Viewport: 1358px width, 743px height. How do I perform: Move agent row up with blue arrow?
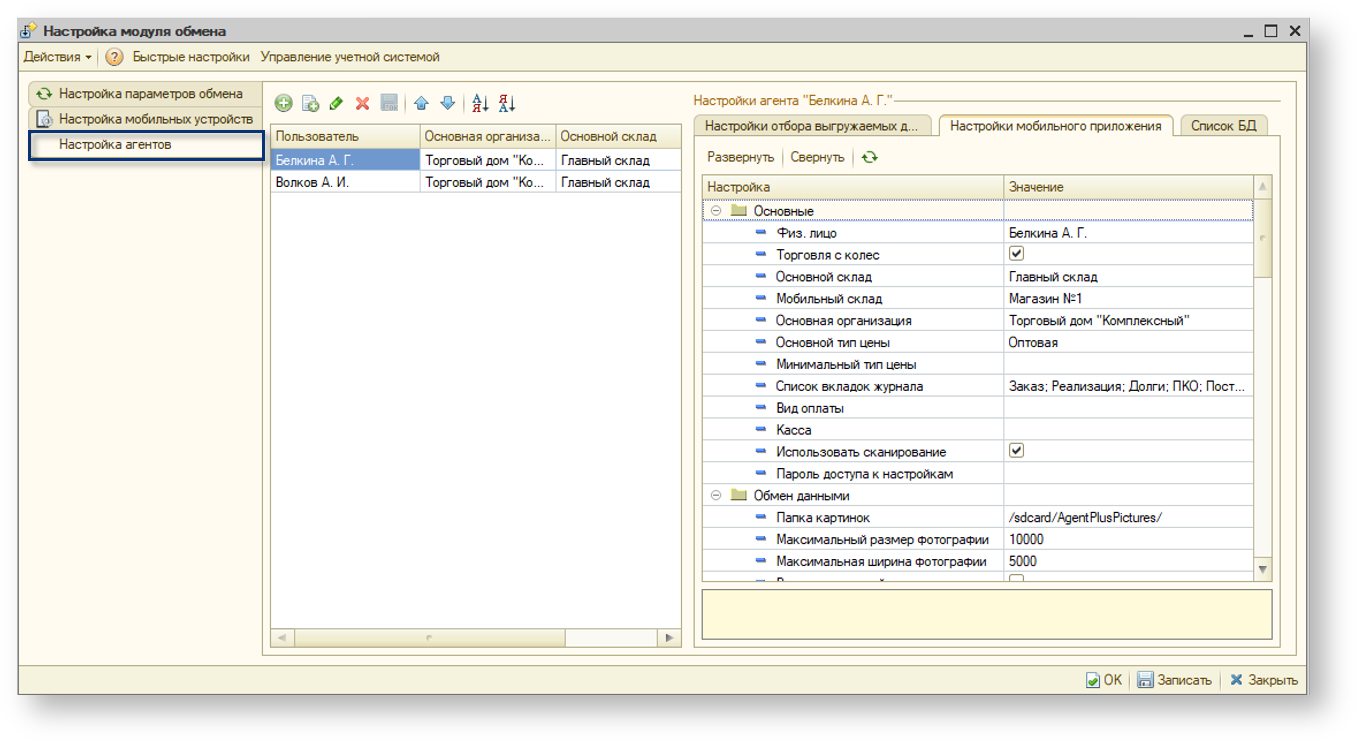[x=421, y=103]
